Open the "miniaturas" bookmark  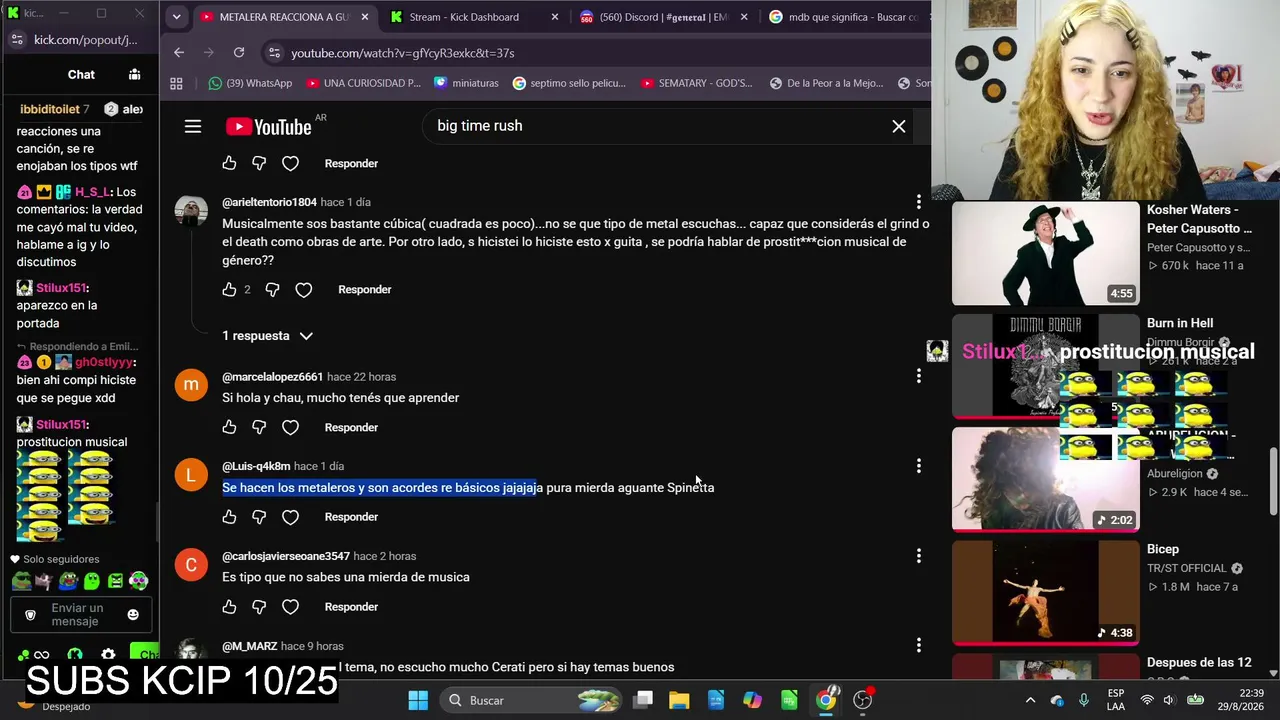coord(466,83)
